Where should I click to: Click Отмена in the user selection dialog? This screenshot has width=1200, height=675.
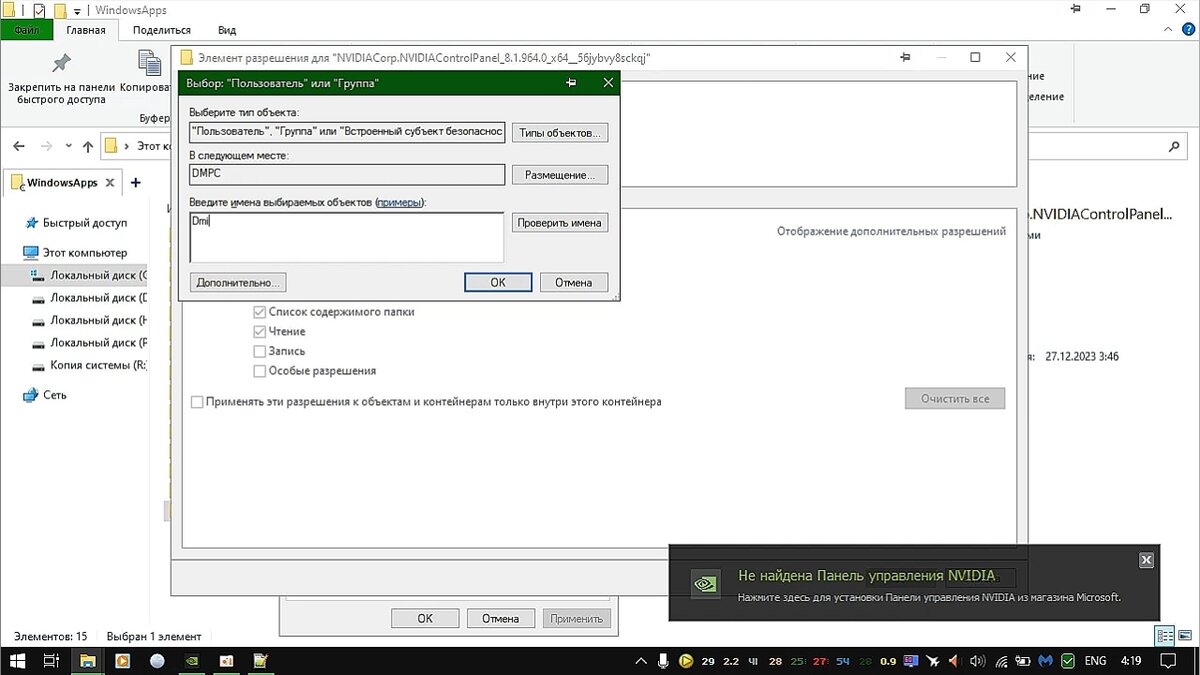point(574,282)
